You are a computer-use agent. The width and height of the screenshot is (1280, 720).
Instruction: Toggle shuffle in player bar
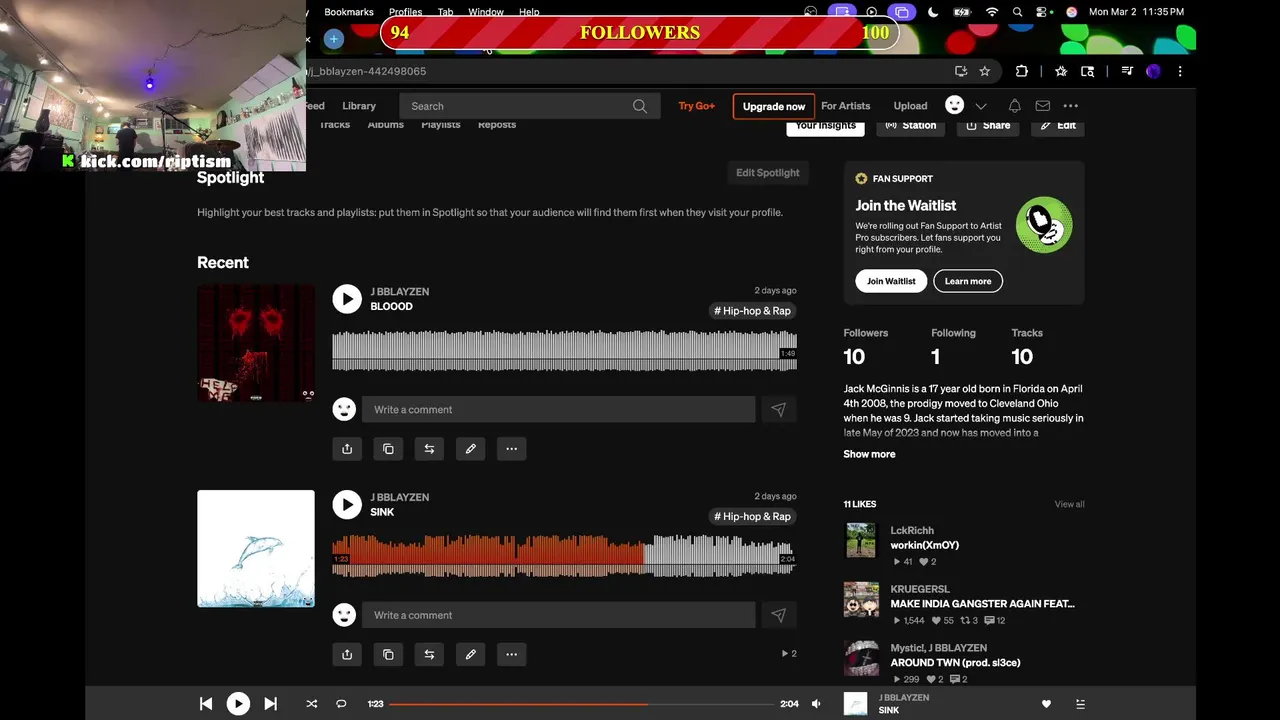point(311,704)
